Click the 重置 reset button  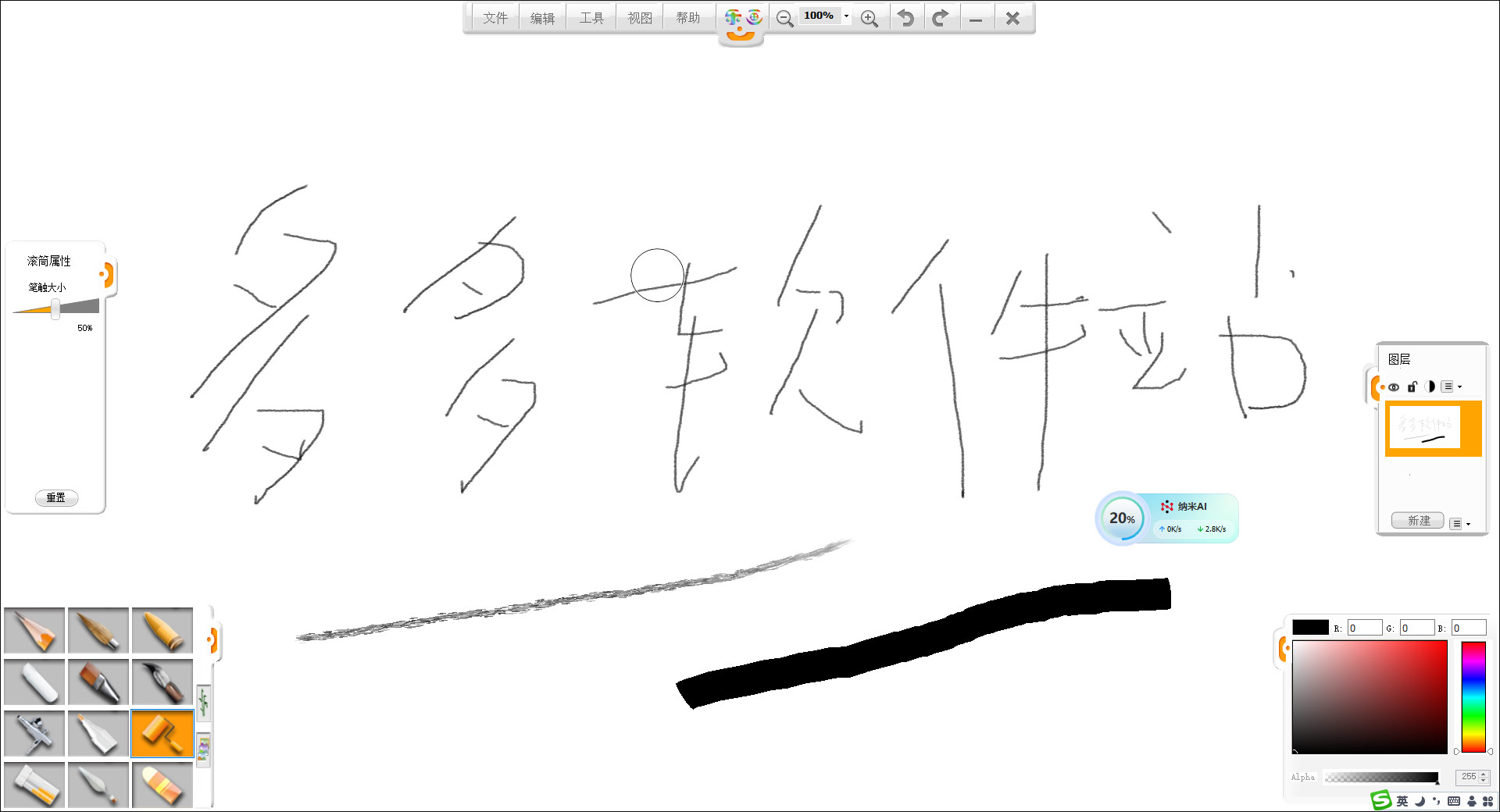click(x=56, y=498)
